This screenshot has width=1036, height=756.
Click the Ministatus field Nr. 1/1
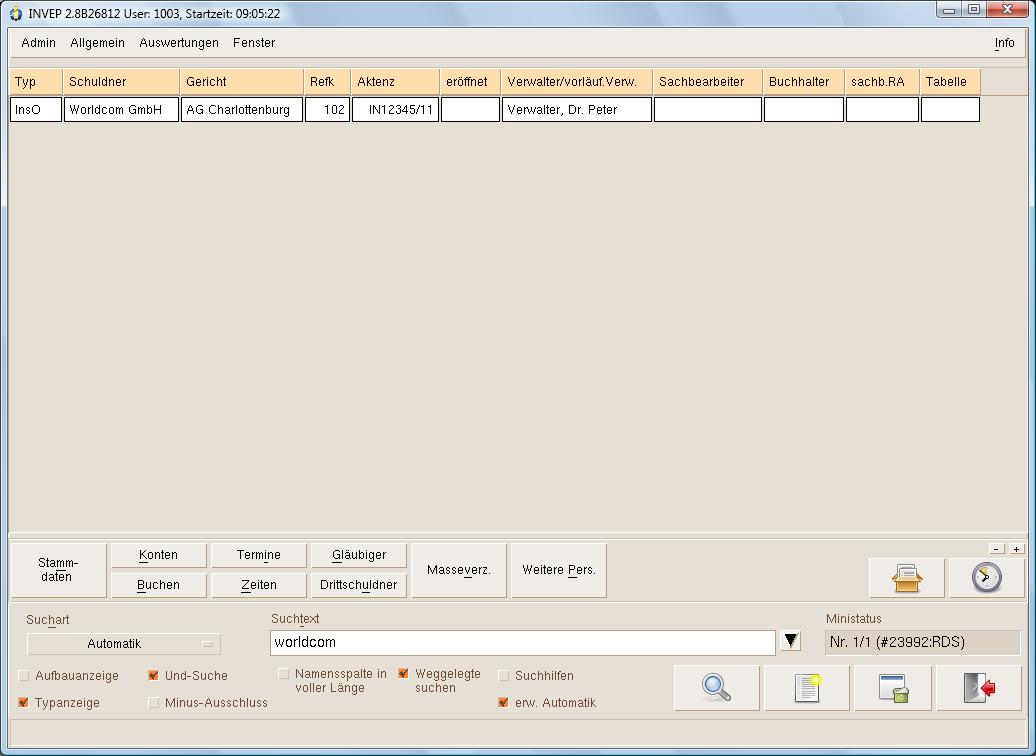tap(922, 642)
